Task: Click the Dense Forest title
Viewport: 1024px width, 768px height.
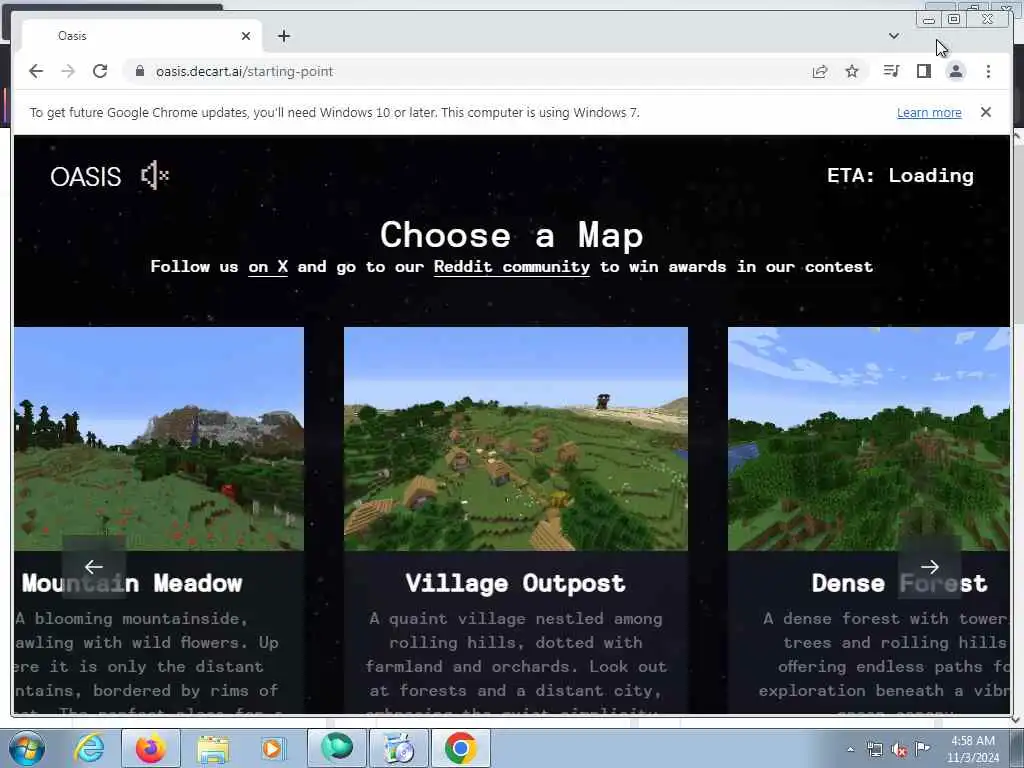Action: point(899,583)
